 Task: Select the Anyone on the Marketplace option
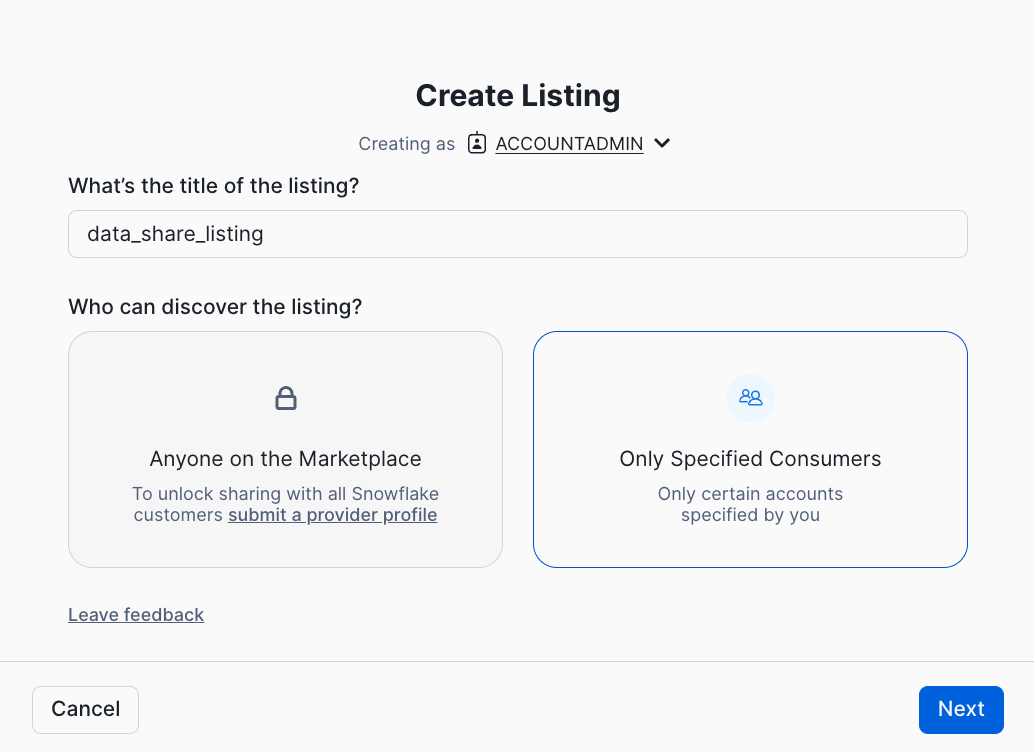coord(285,450)
